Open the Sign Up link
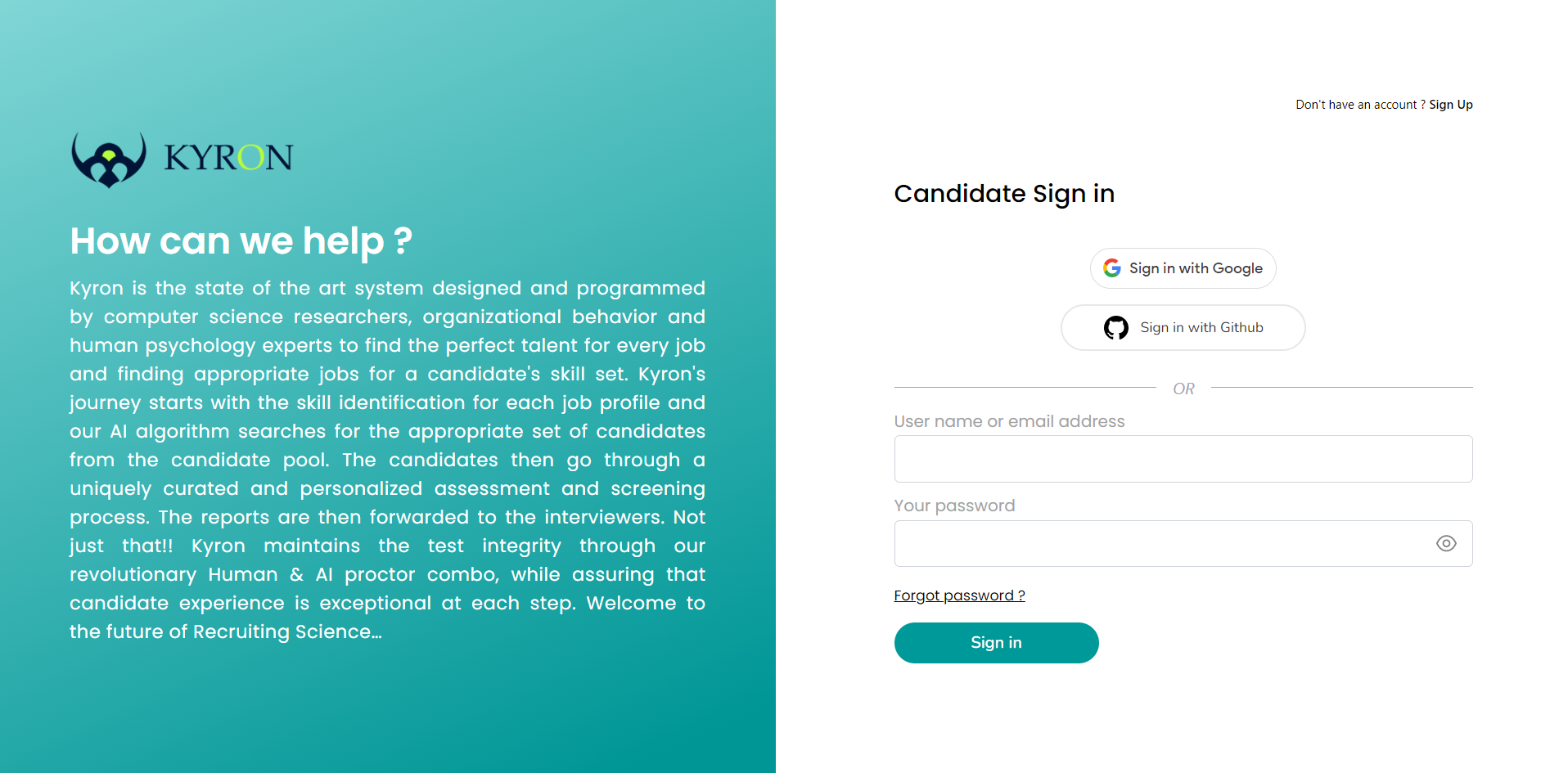 click(1451, 105)
